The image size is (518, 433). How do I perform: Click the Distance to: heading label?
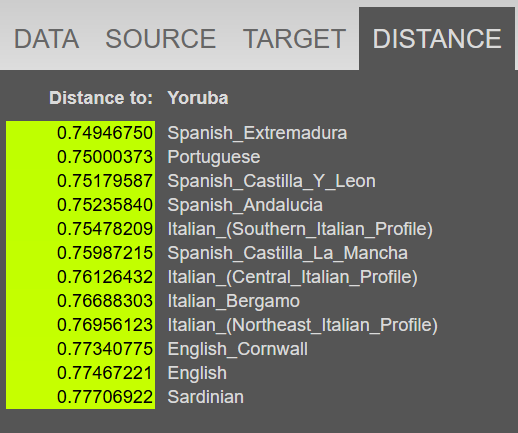101,98
